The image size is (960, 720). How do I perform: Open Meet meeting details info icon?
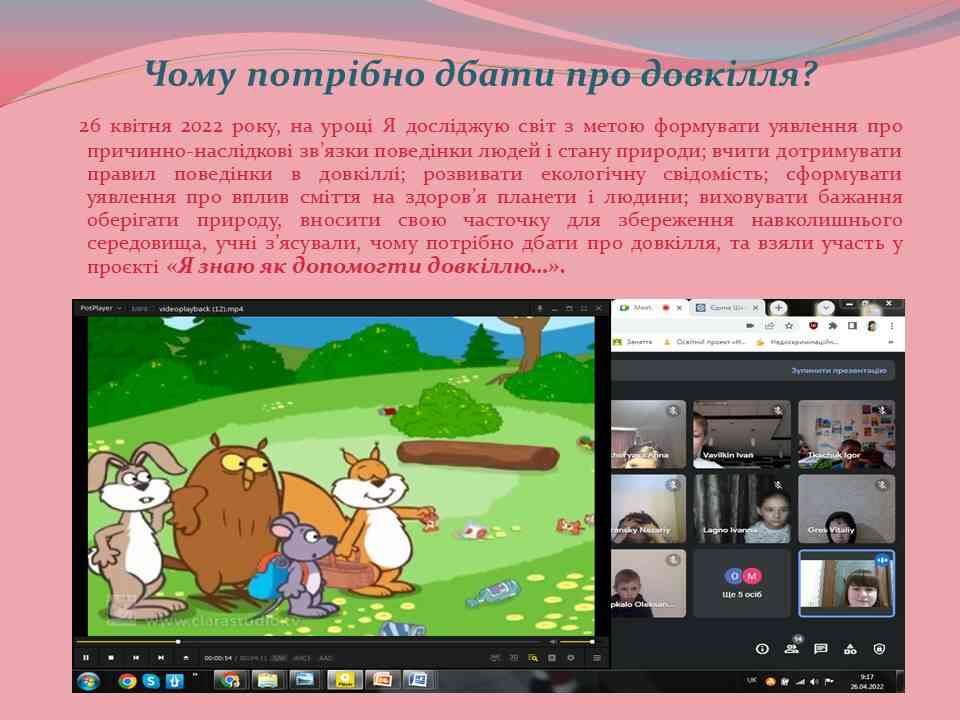coord(762,649)
